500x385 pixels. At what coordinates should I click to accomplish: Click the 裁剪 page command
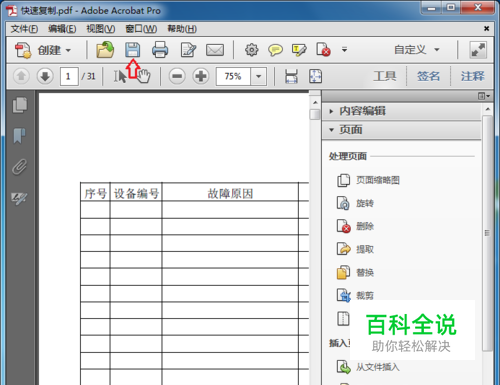pyautogui.click(x=355, y=295)
